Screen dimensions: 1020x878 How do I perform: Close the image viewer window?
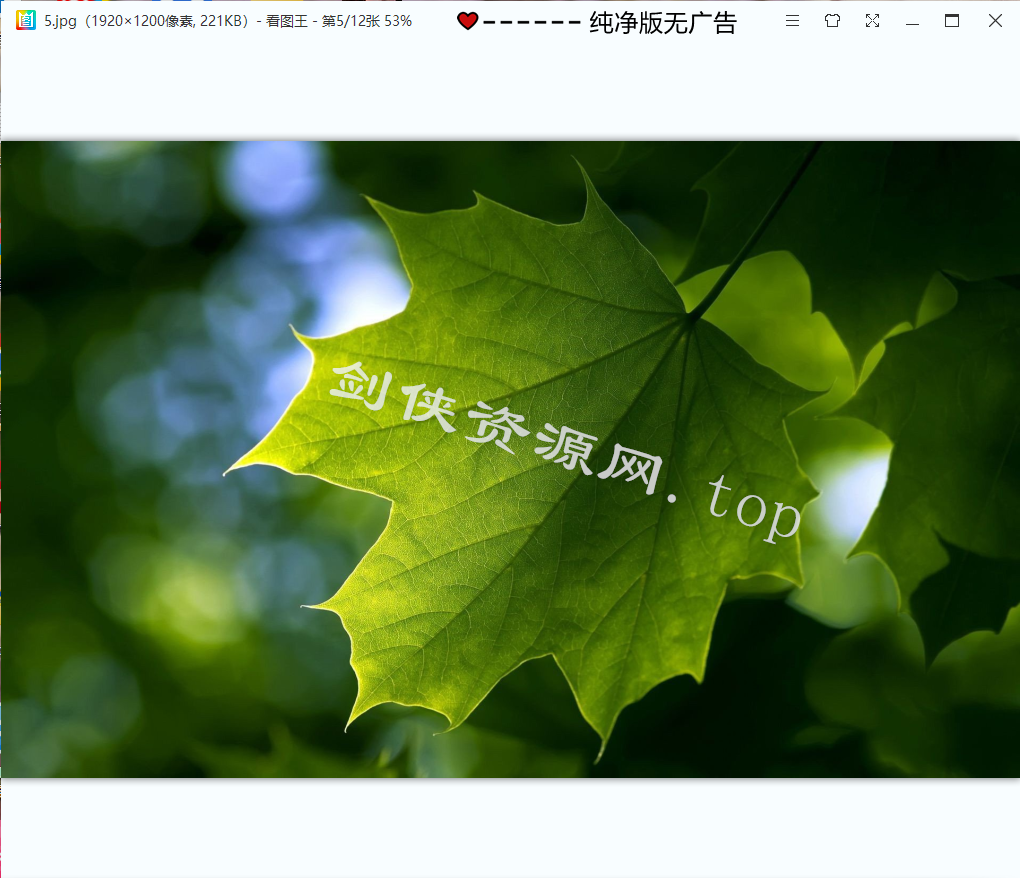click(995, 21)
